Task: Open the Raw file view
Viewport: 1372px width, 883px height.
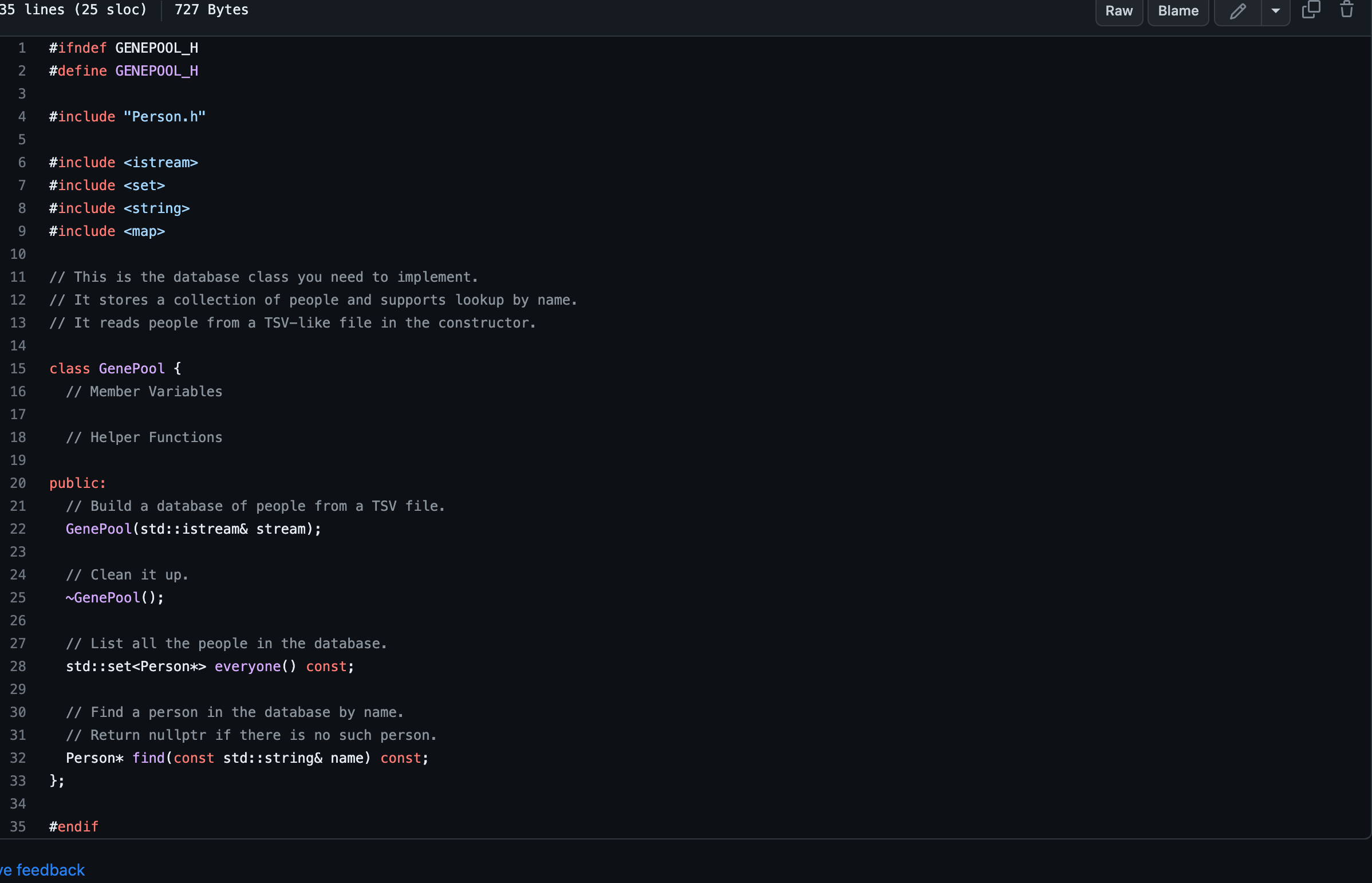Action: [x=1118, y=11]
